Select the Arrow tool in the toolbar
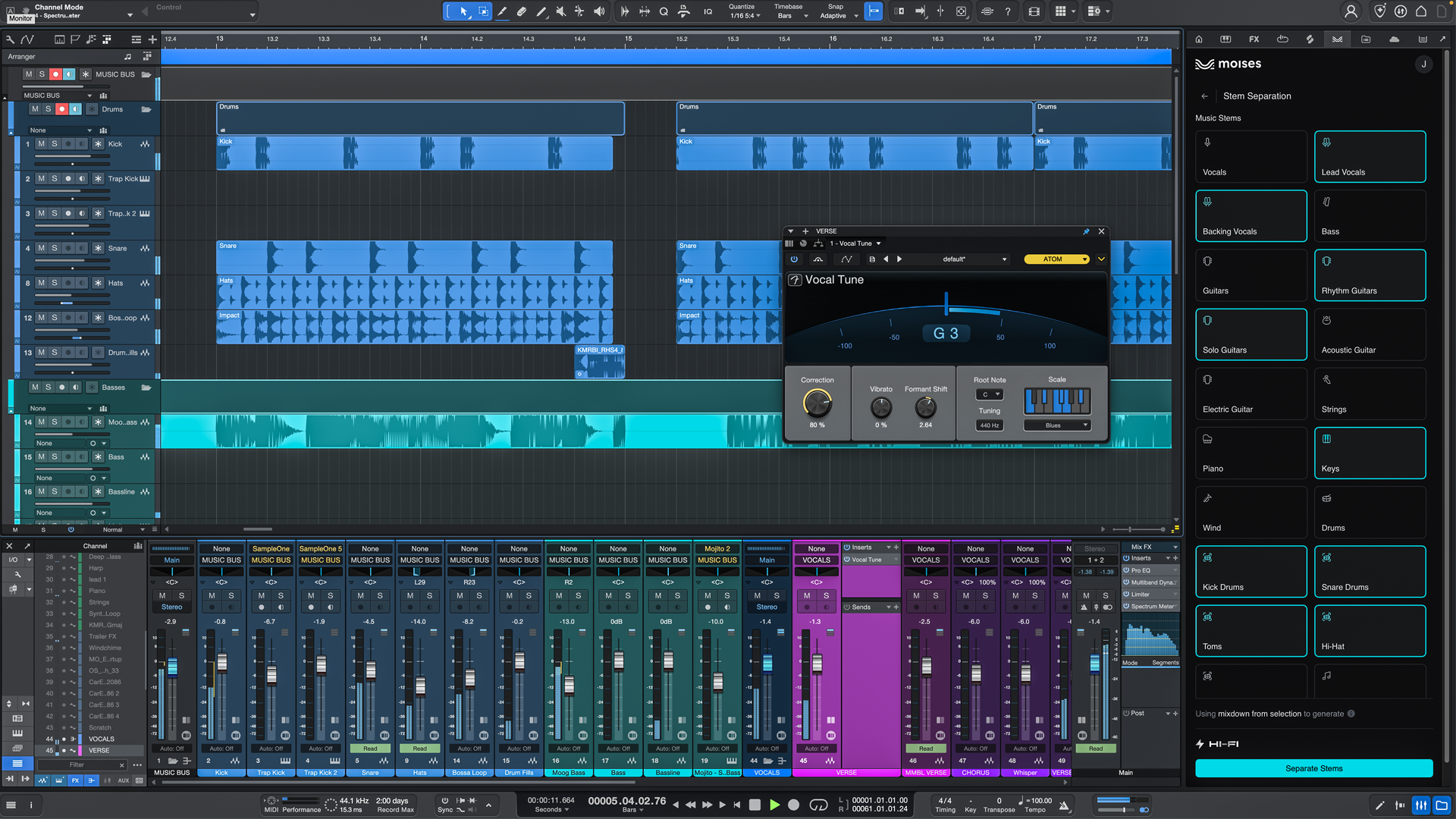 coord(463,11)
